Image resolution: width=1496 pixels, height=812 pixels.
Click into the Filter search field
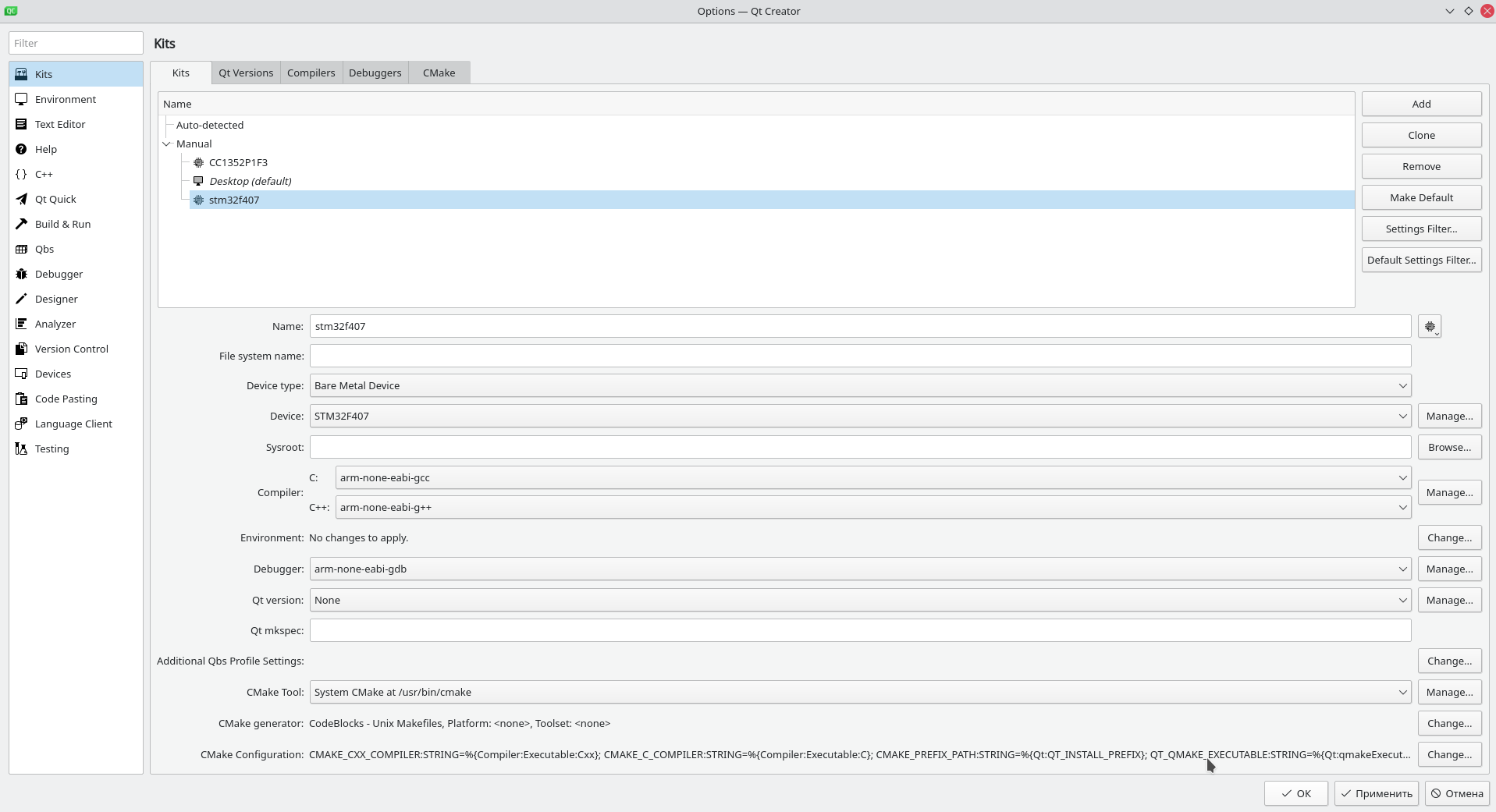[x=76, y=43]
